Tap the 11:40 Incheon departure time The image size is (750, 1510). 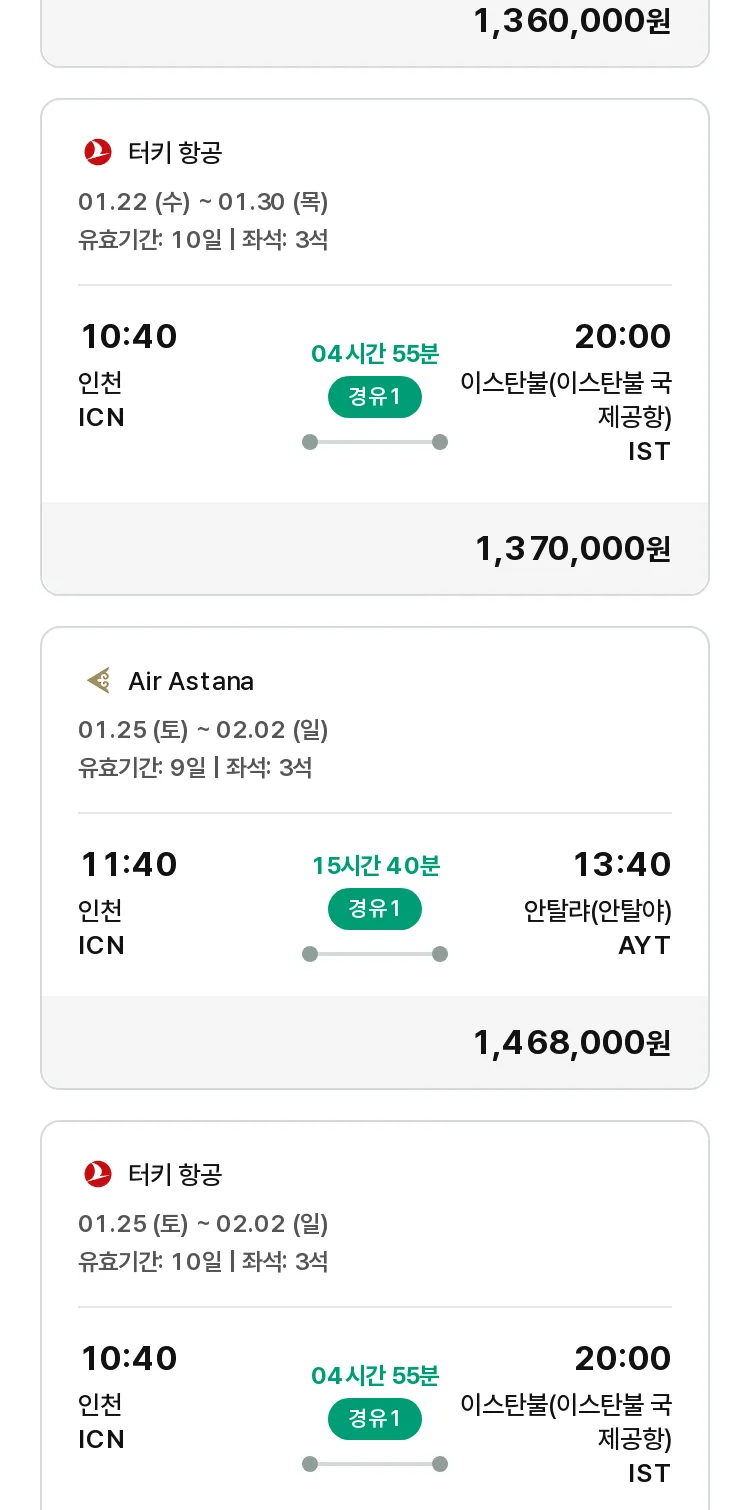[128, 864]
